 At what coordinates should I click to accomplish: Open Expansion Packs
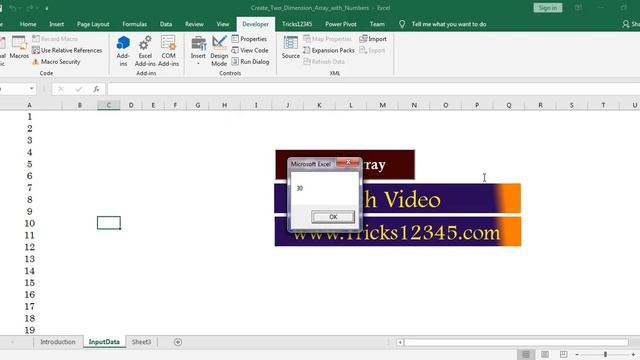pyautogui.click(x=329, y=50)
